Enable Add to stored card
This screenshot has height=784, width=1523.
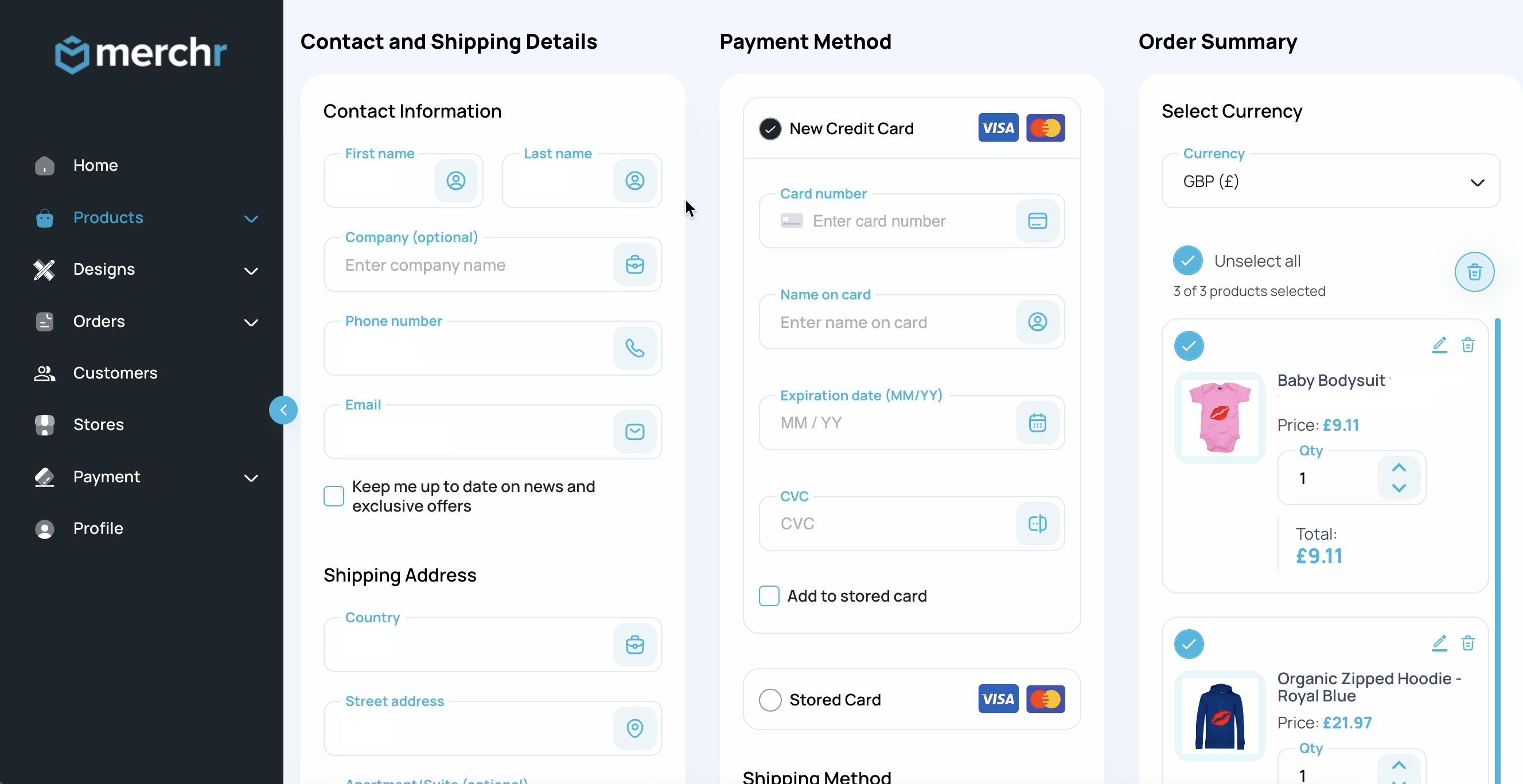[x=769, y=596]
